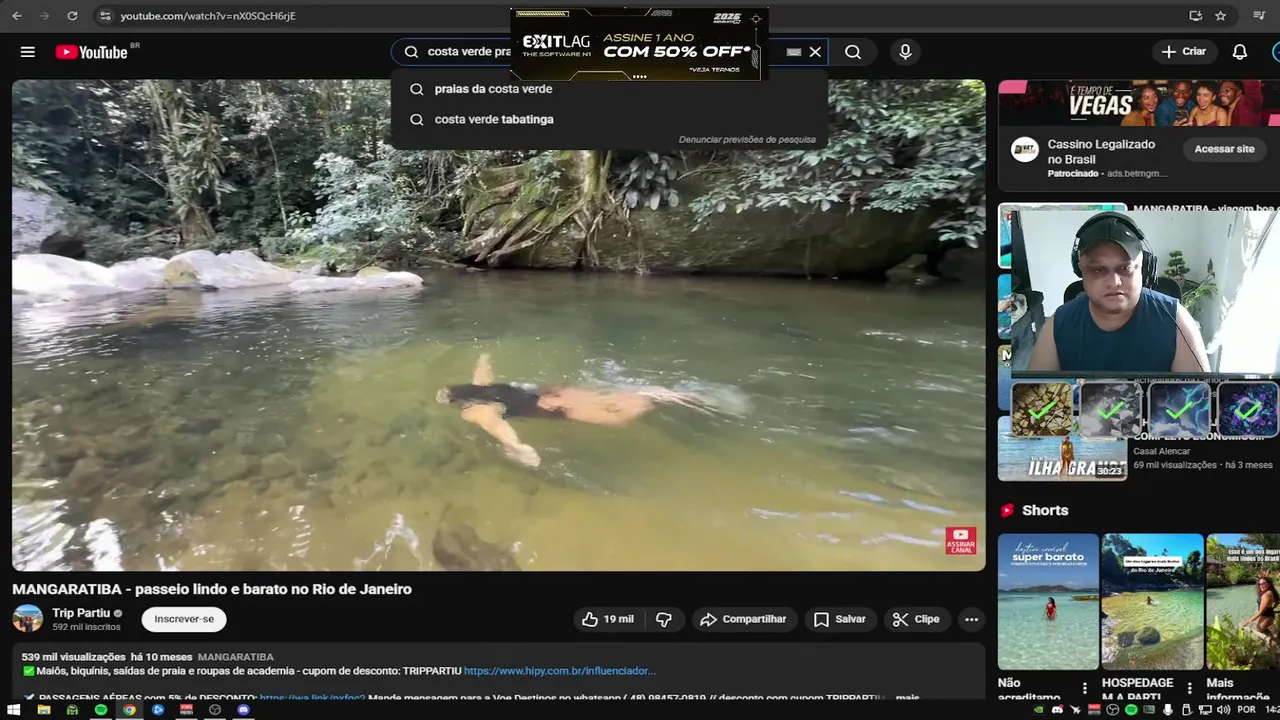The height and width of the screenshot is (720, 1280).
Task: Click the browser address bar URL
Action: [208, 16]
